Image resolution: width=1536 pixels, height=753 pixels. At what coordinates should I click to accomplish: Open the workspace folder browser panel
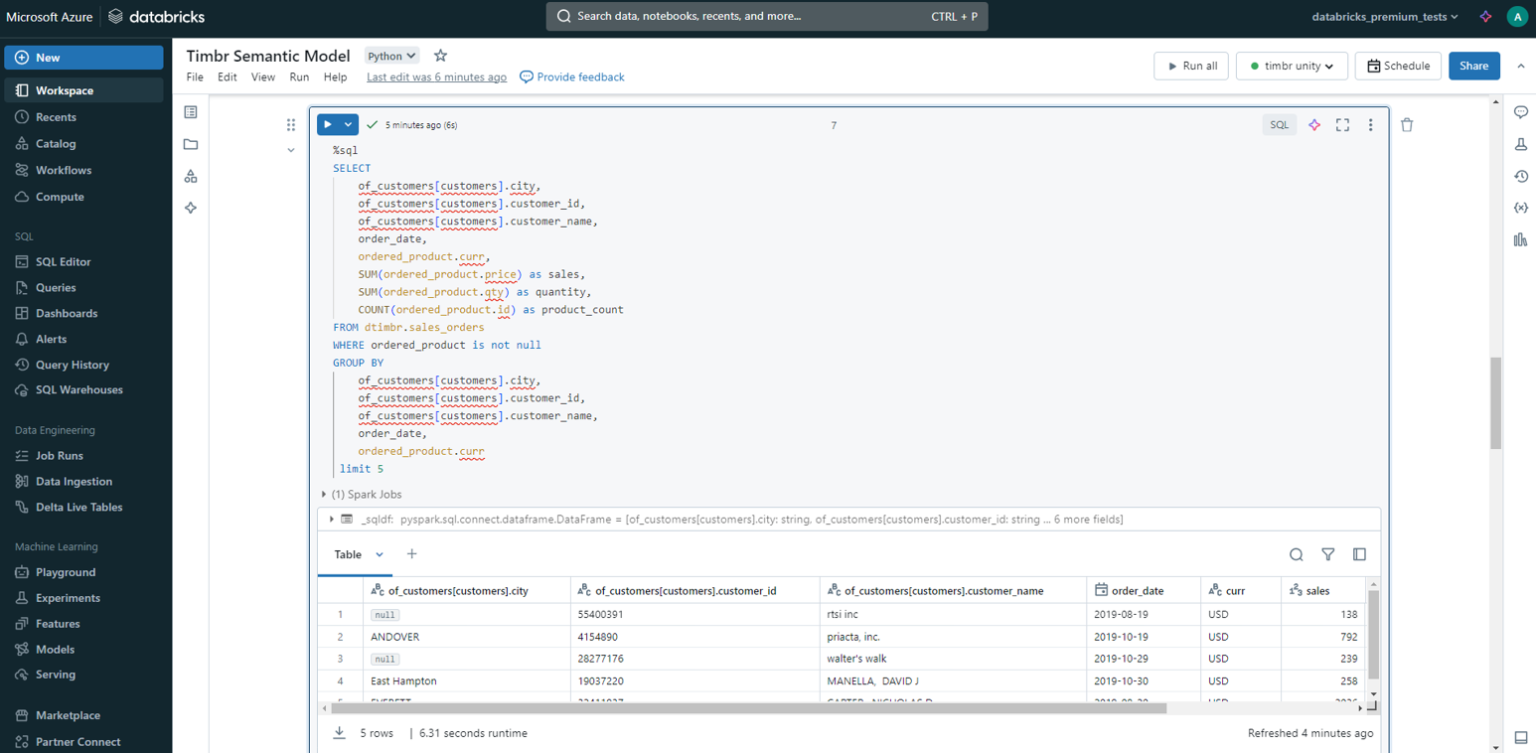190,143
